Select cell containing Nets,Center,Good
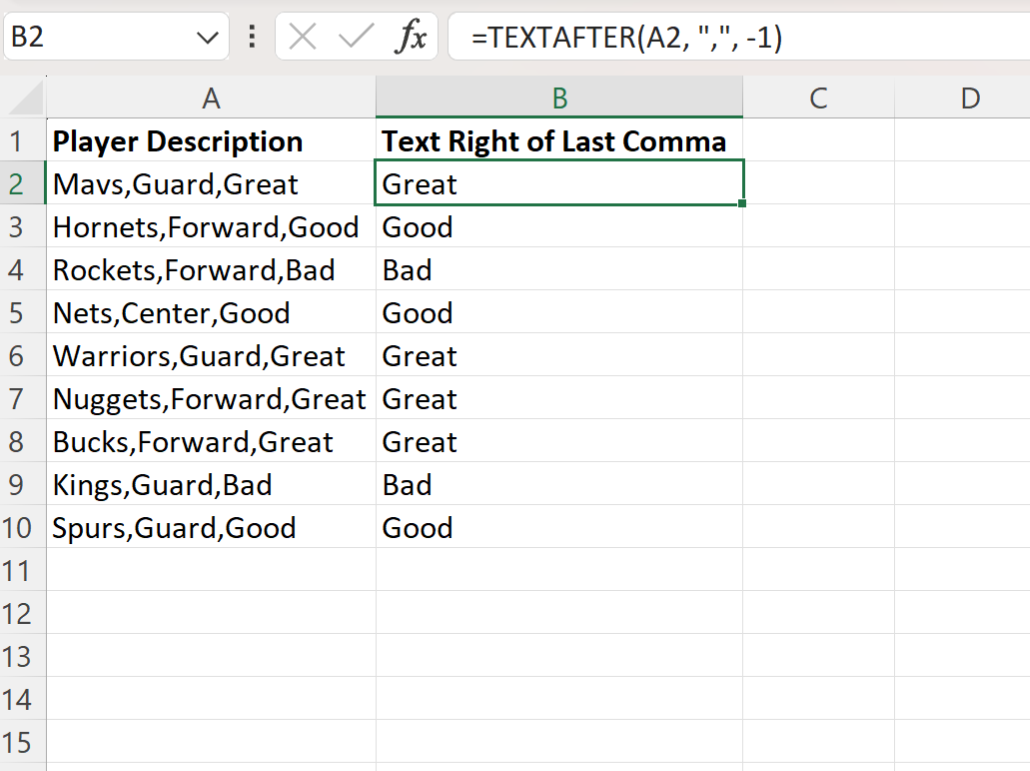Image resolution: width=1030 pixels, height=771 pixels. [x=211, y=313]
